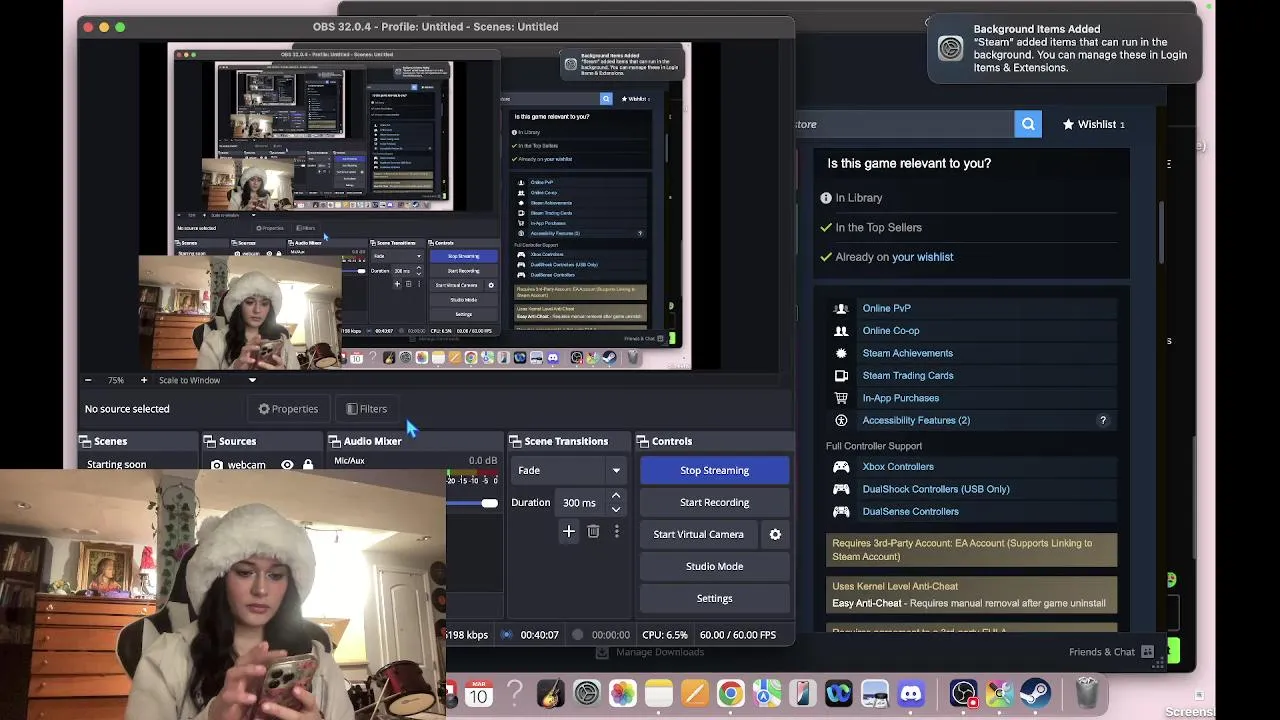Open OBS Settings button
1280x720 pixels.
tap(714, 598)
